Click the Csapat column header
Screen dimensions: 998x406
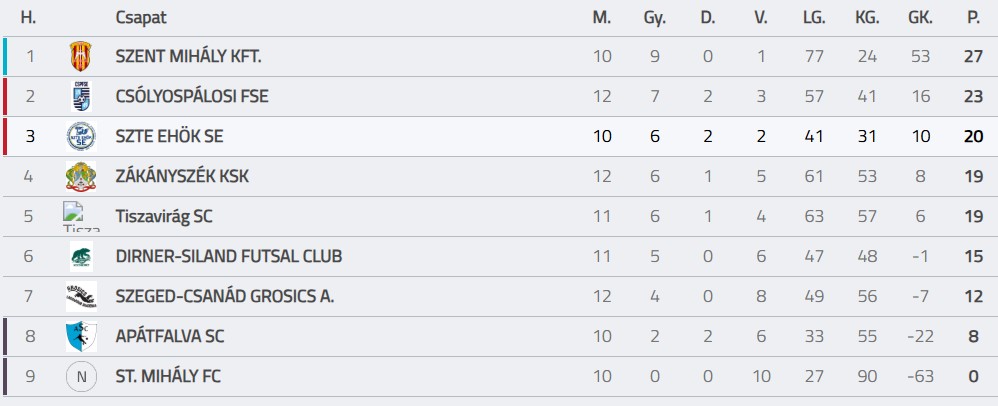tap(141, 18)
